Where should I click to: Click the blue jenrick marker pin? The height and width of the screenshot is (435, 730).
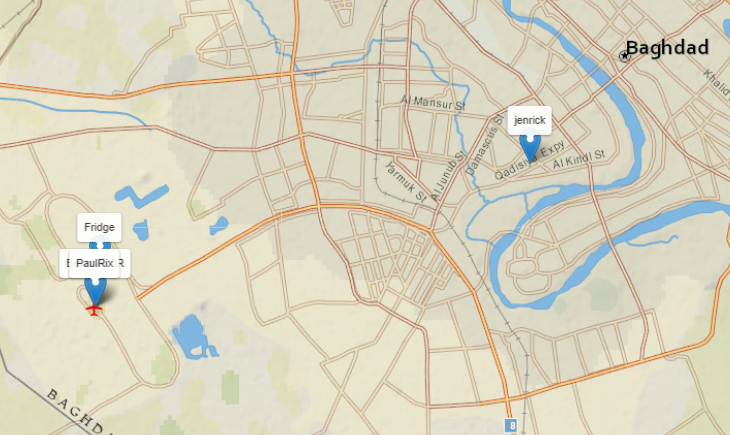[529, 148]
